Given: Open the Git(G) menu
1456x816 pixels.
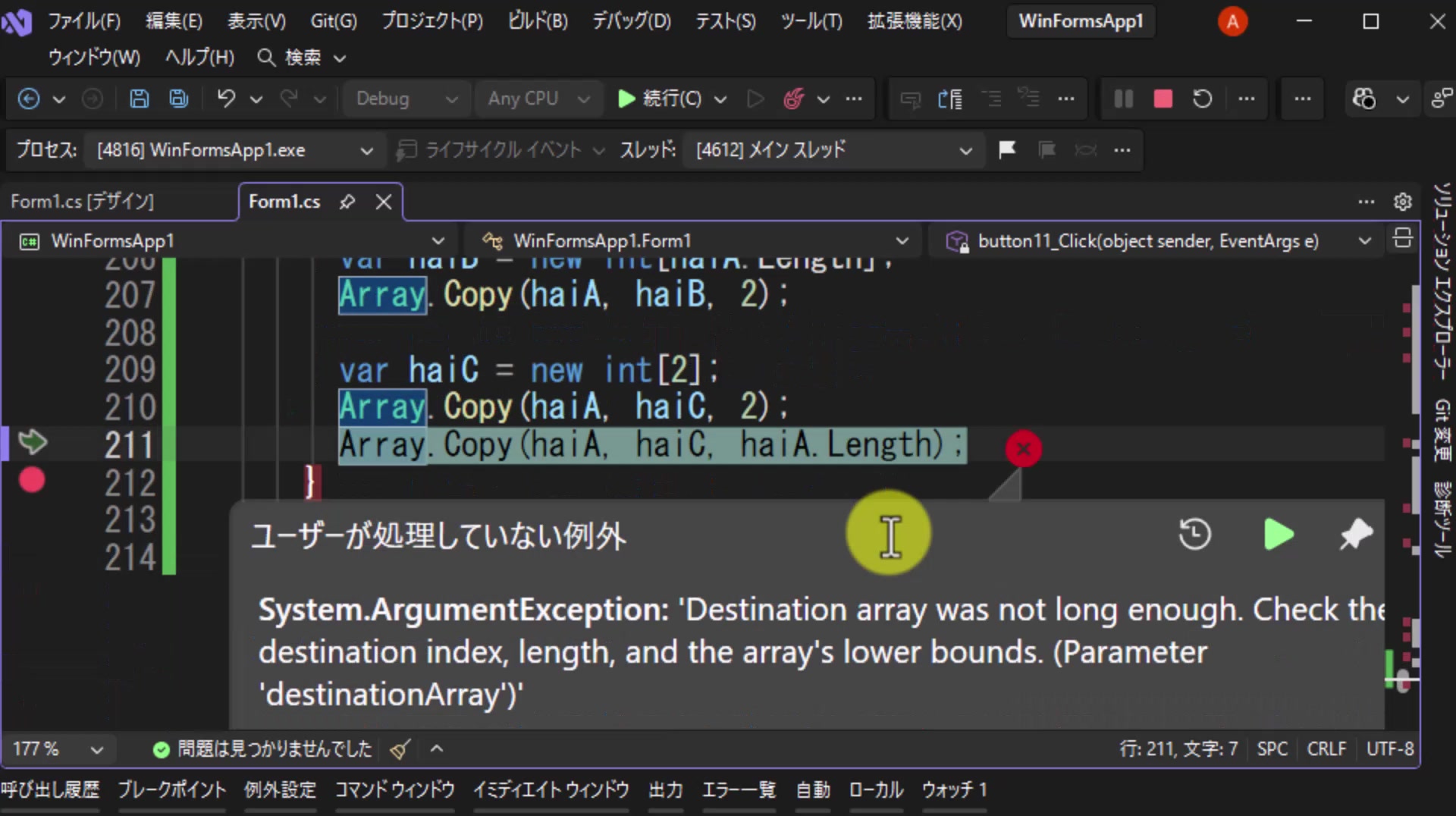Looking at the screenshot, I should click(x=334, y=21).
